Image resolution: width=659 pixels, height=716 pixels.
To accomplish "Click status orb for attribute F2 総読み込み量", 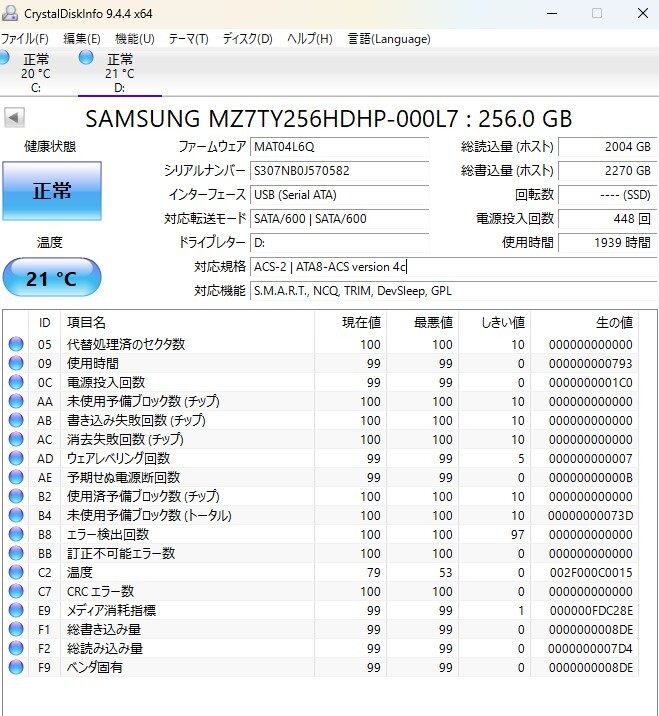I will click(16, 648).
